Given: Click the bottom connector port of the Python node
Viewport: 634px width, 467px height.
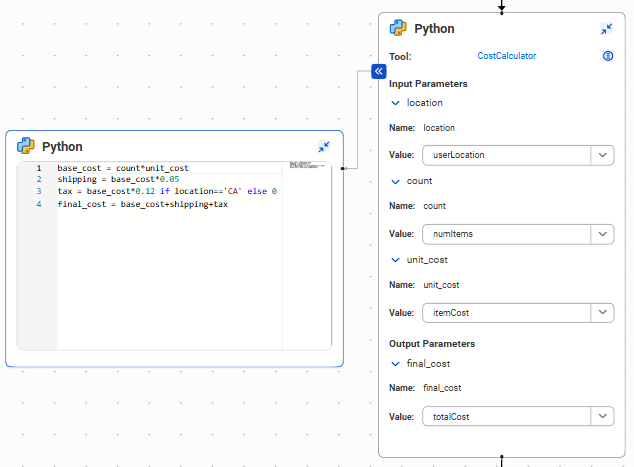Looking at the screenshot, I should pyautogui.click(x=502, y=457).
